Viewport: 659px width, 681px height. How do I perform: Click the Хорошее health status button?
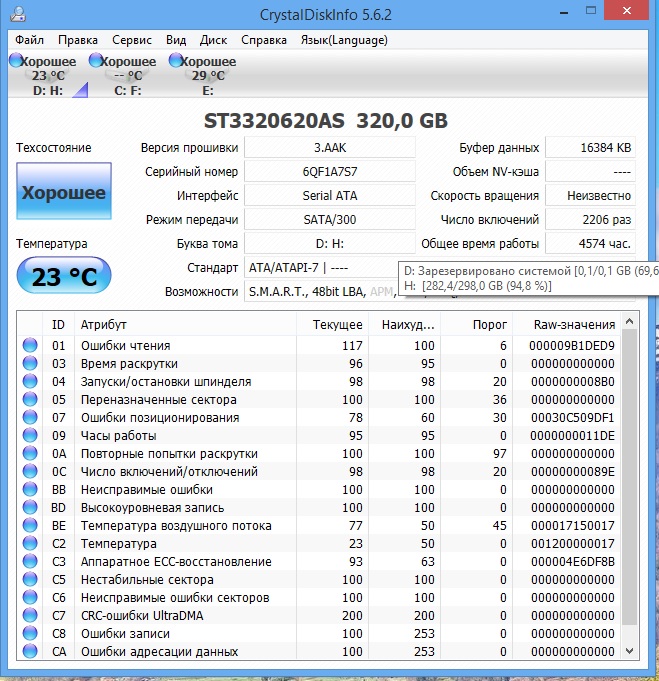(x=63, y=193)
